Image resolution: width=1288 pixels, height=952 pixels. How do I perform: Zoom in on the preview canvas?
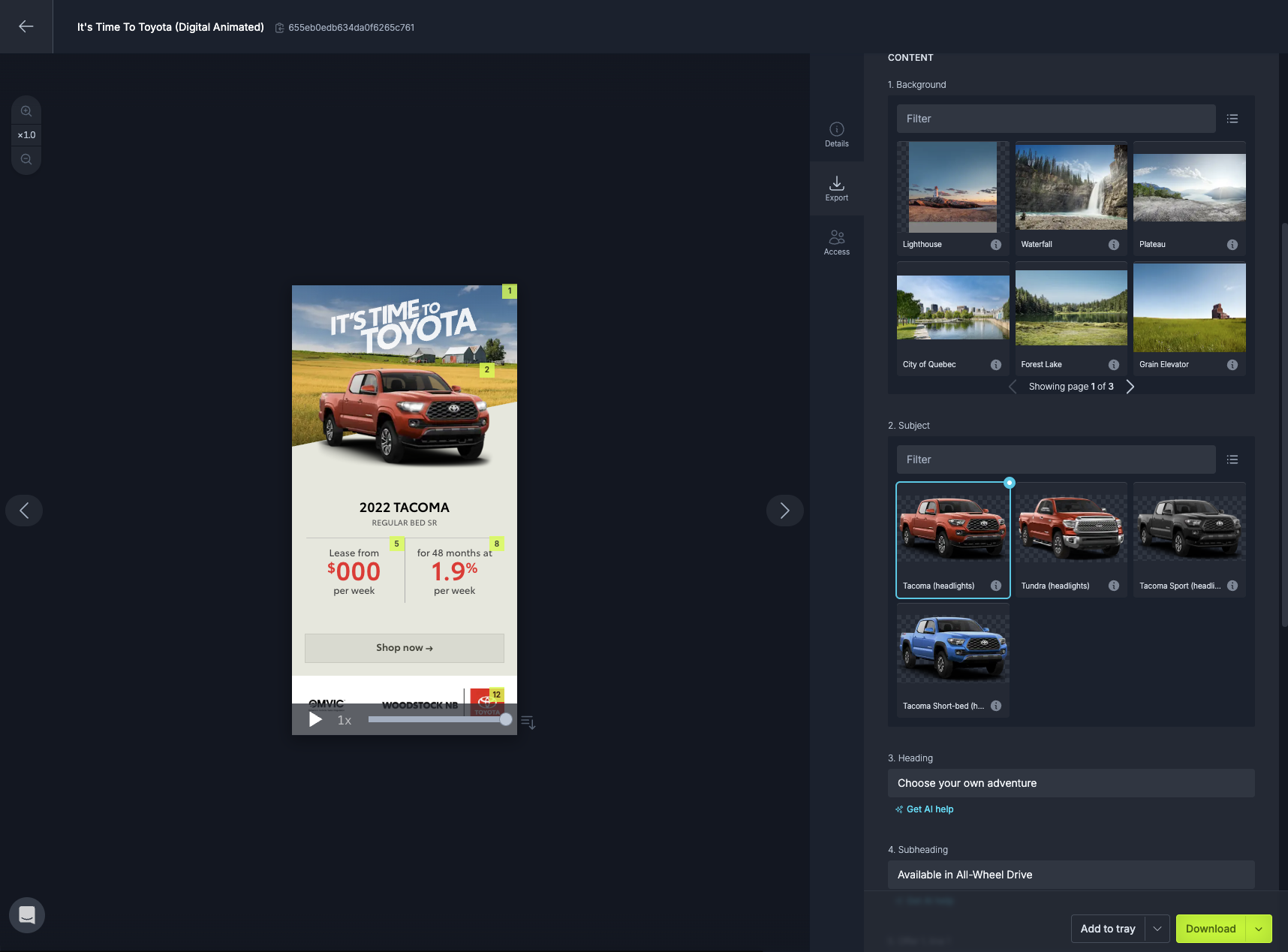pos(26,111)
